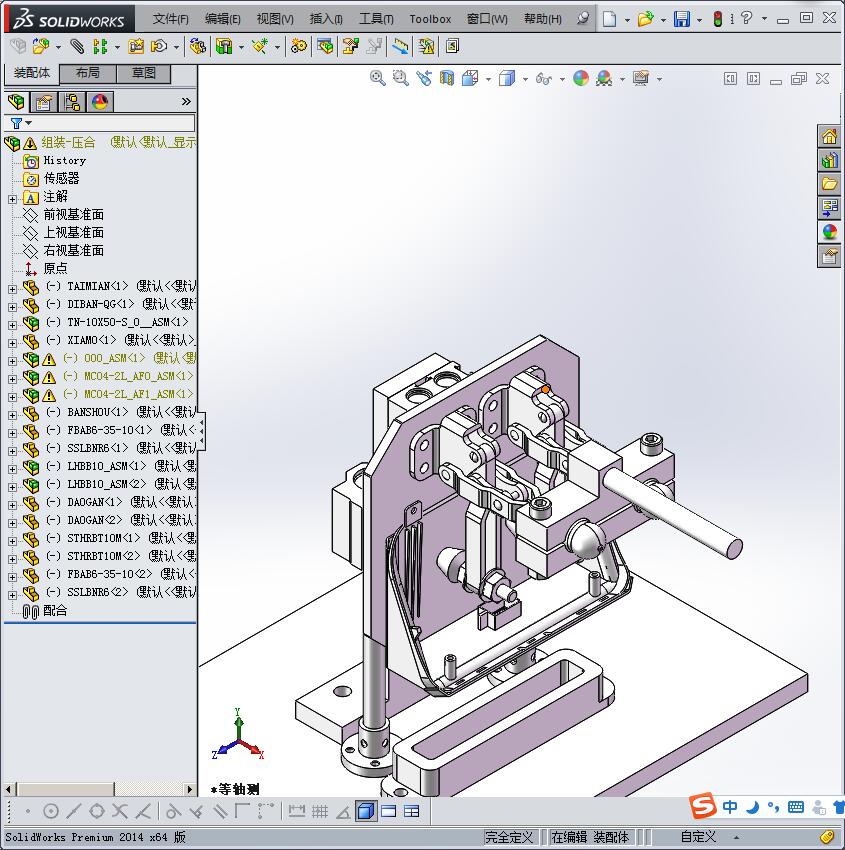This screenshot has height=850, width=845.
Task: Click the Hide/Show Items glasses icon
Action: (544, 79)
